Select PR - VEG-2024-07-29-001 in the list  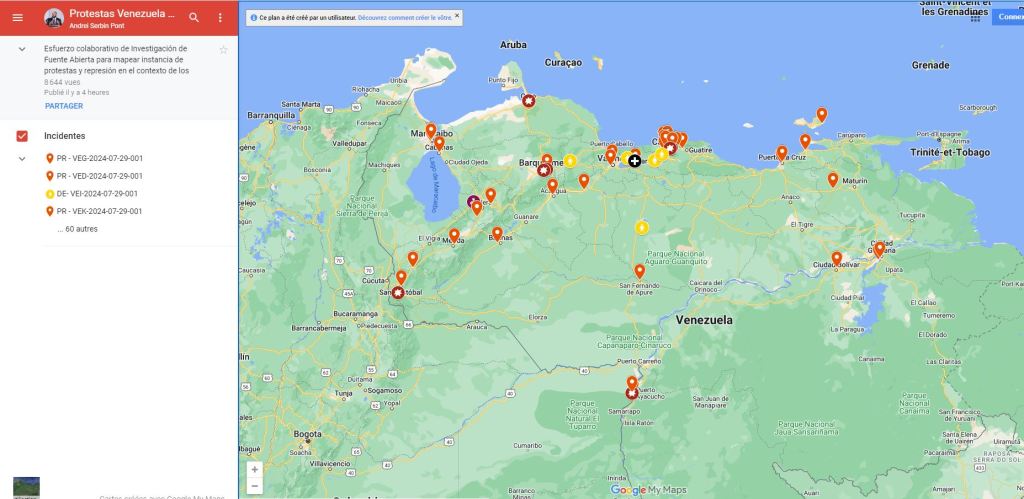[x=99, y=159]
